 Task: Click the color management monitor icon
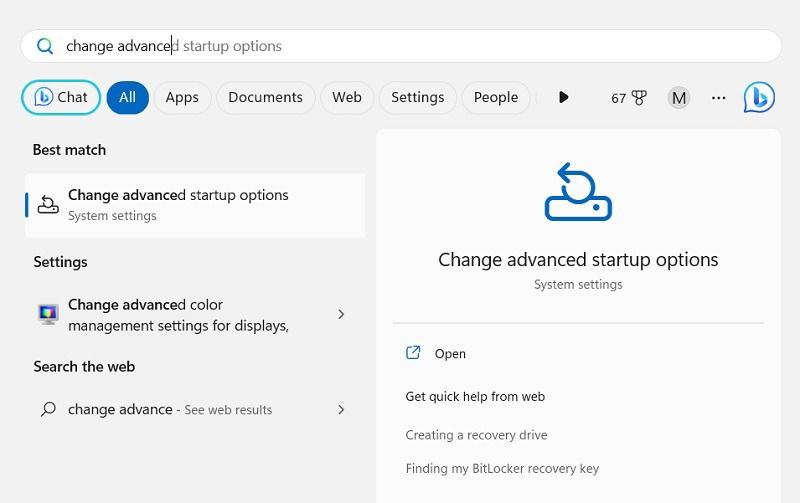pyautogui.click(x=48, y=314)
